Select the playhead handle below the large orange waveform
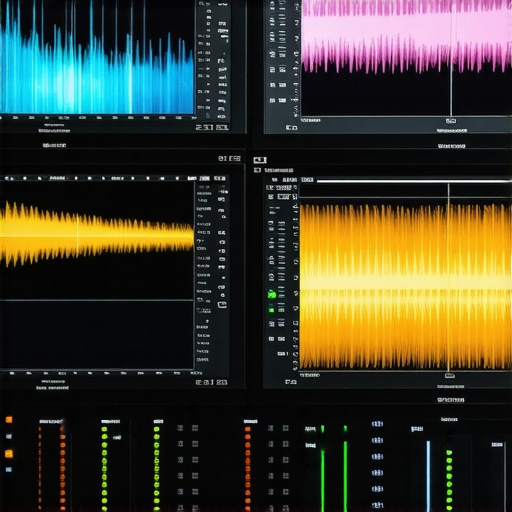Image resolution: width=512 pixels, height=512 pixels. click(x=450, y=376)
